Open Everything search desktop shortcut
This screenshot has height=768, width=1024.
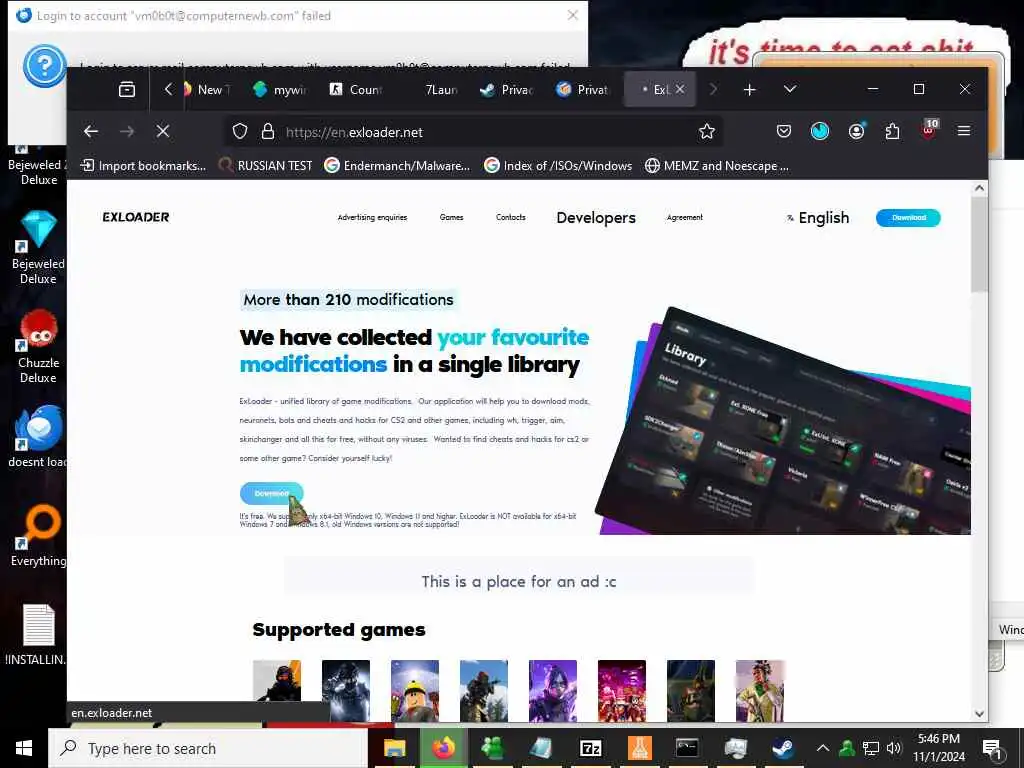pyautogui.click(x=38, y=536)
